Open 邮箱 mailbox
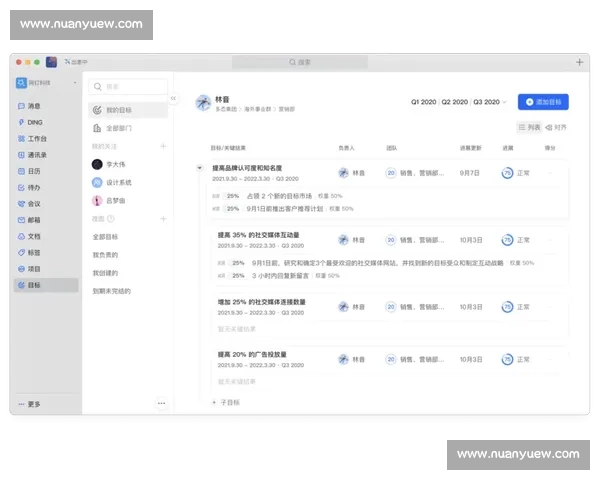The image size is (600, 480). coord(29,220)
